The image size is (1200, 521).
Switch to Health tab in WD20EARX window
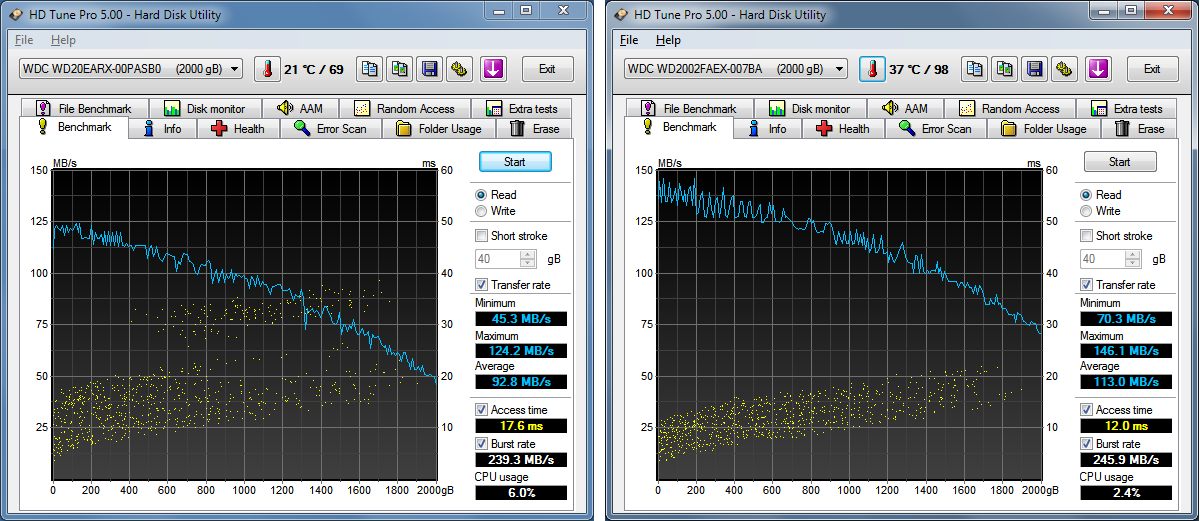pos(238,129)
